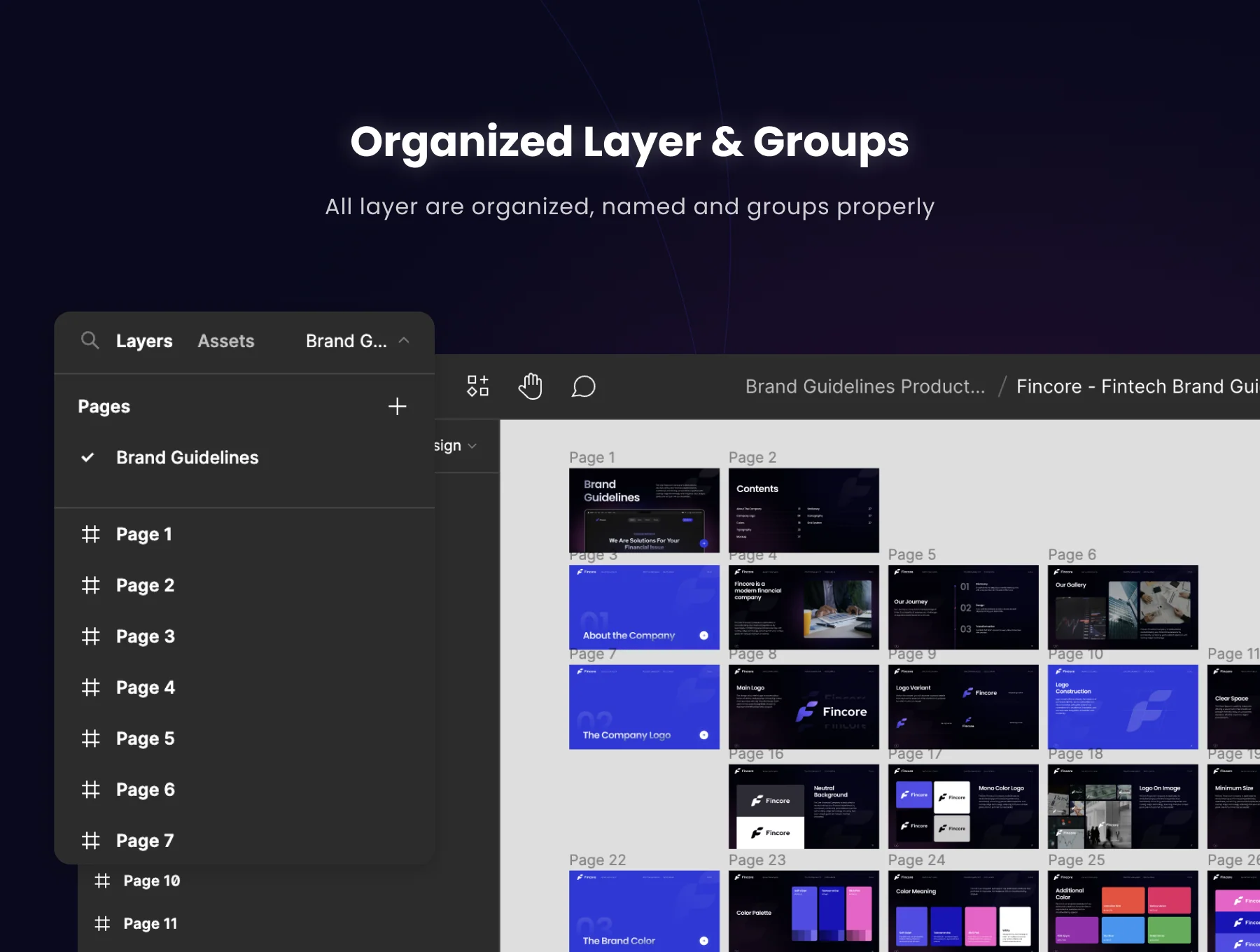Click the Color Palette frame thumbnail
1260x952 pixels.
[x=804, y=911]
